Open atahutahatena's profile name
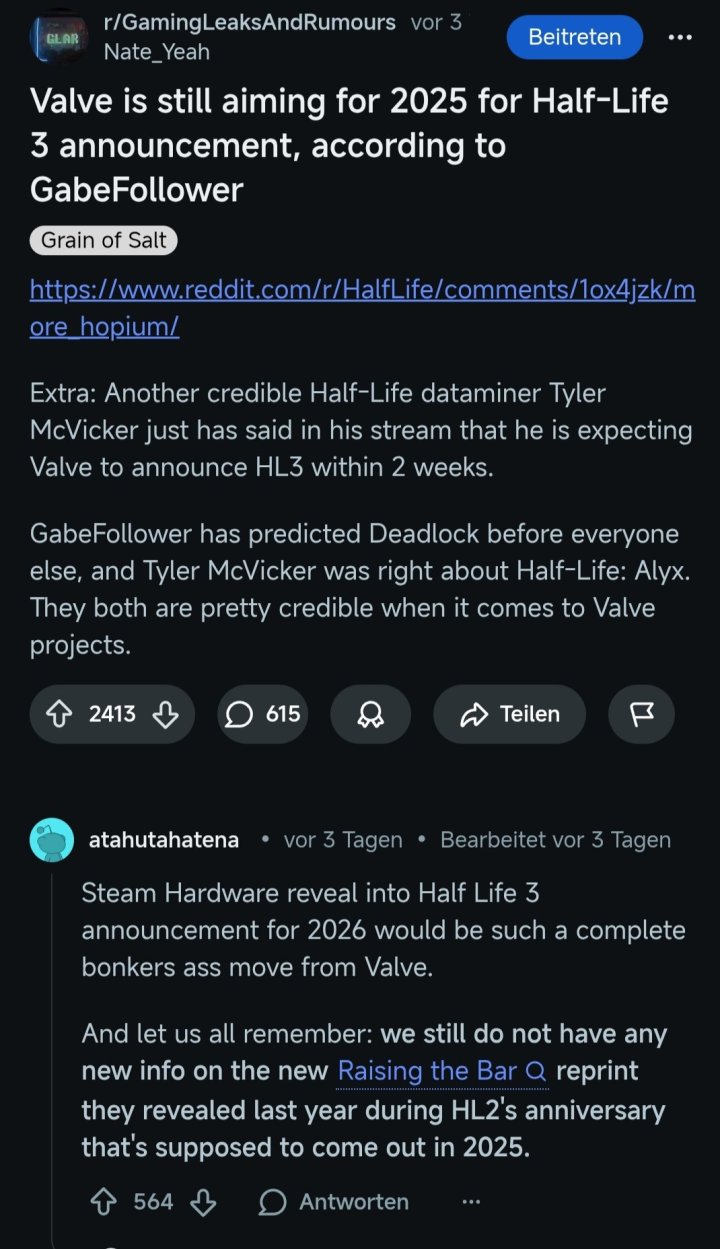Image resolution: width=720 pixels, height=1249 pixels. (164, 840)
